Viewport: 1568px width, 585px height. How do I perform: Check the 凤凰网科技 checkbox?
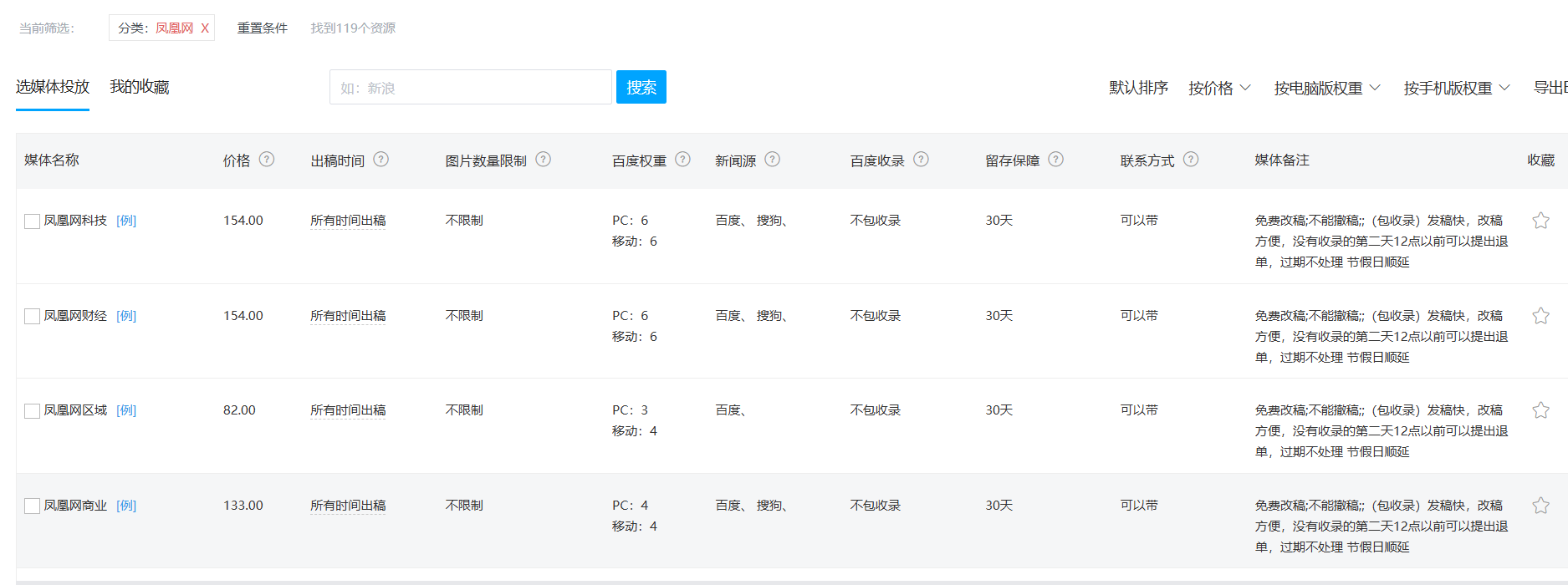33,221
